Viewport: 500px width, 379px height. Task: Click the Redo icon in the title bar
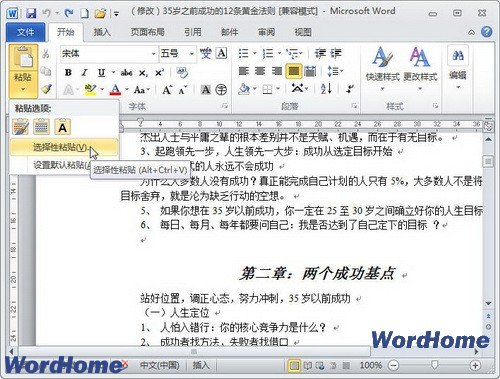69,13
